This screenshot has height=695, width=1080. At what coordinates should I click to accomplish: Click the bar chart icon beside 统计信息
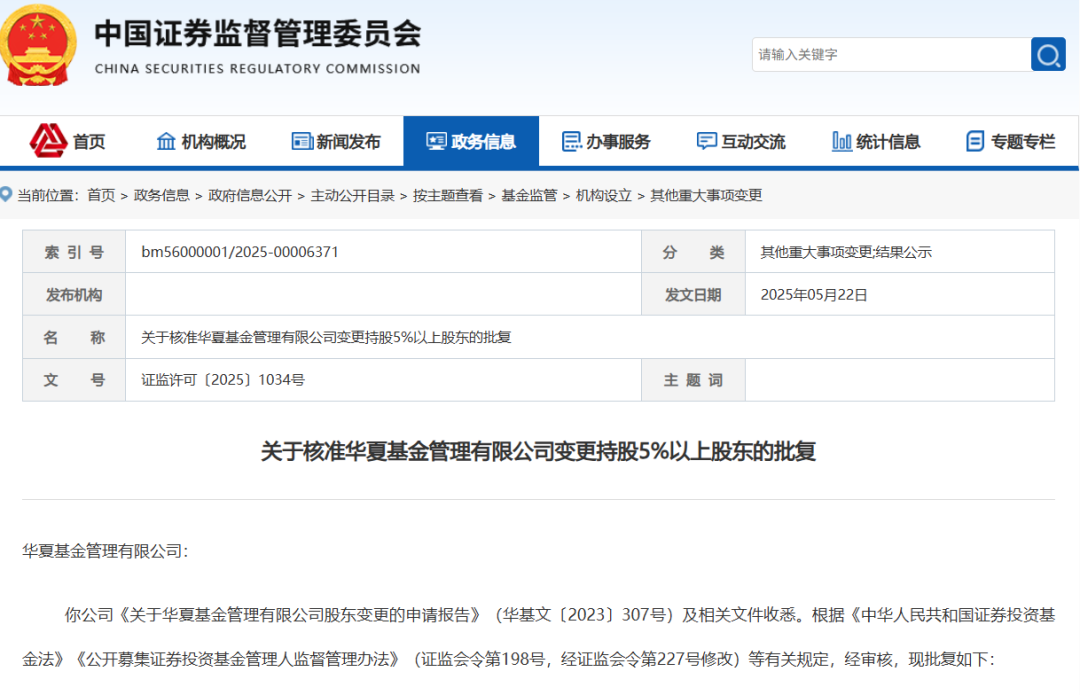(842, 141)
